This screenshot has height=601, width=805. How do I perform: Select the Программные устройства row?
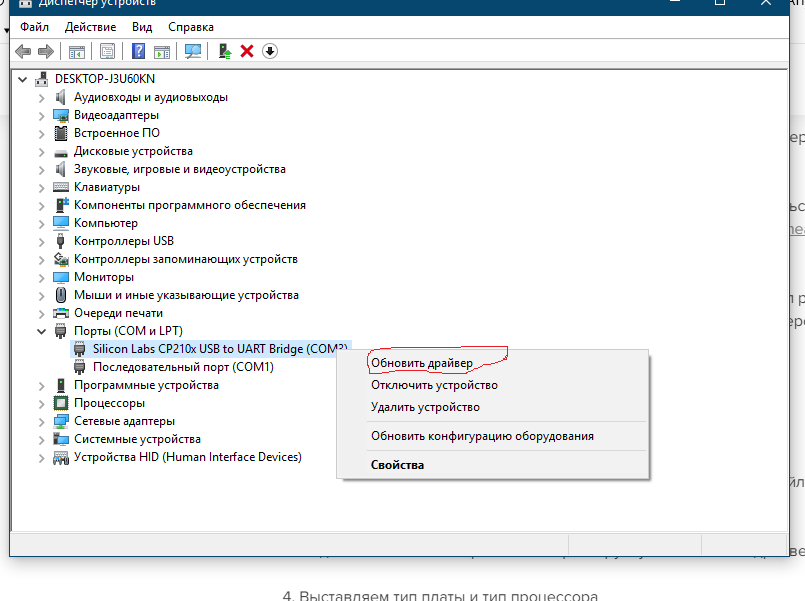pyautogui.click(x=146, y=385)
